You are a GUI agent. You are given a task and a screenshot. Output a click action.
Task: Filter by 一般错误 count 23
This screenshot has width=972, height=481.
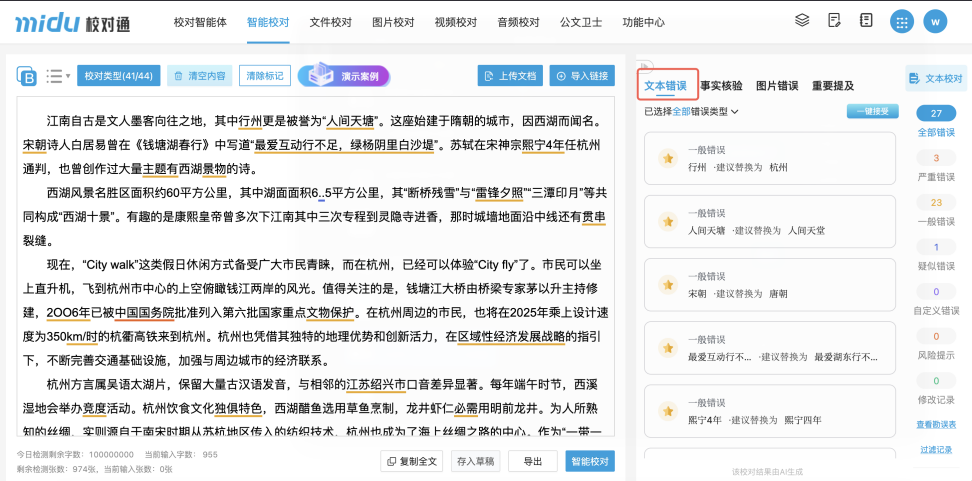coord(936,210)
